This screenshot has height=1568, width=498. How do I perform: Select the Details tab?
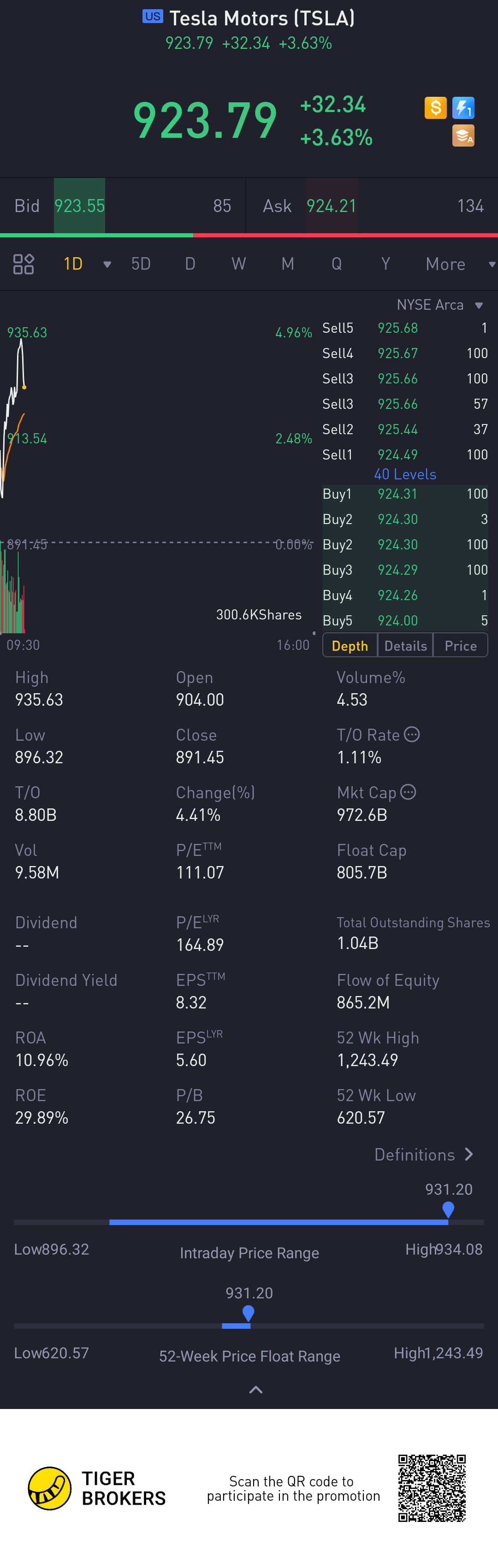[x=405, y=645]
